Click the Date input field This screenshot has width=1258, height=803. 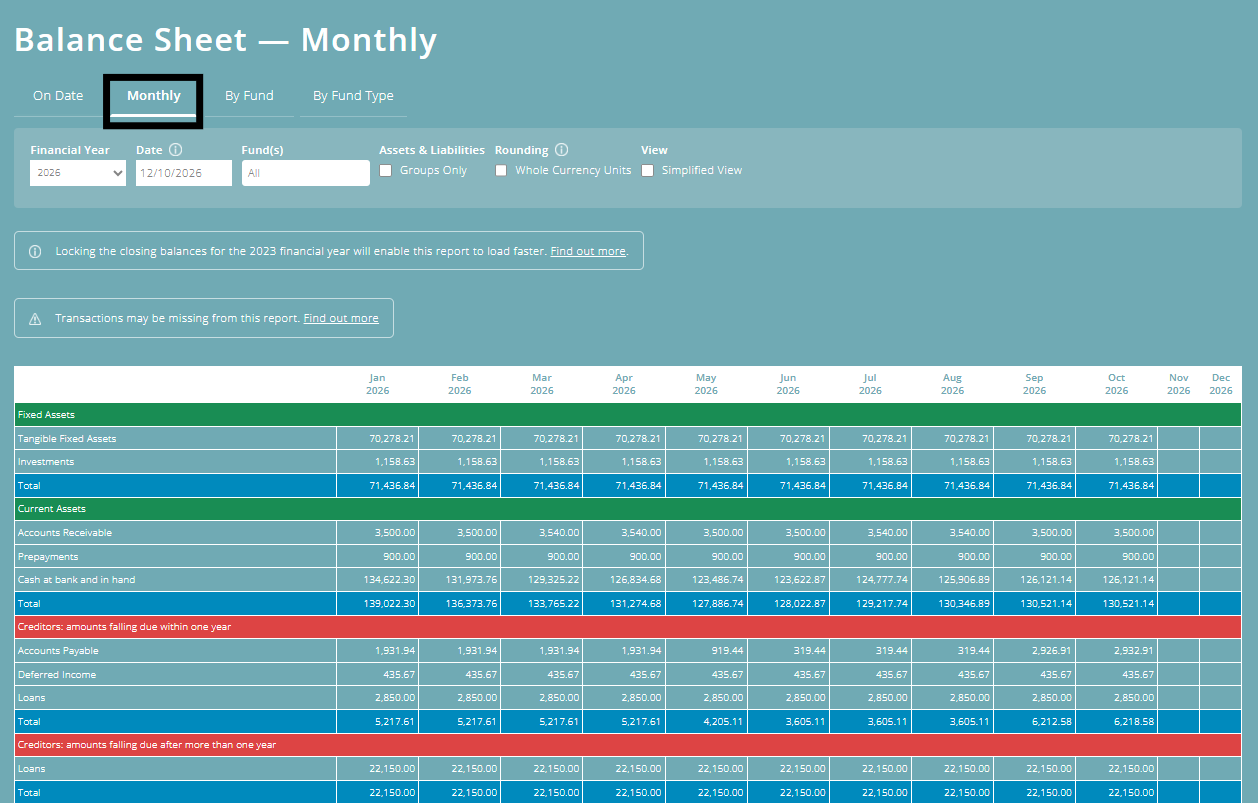184,173
